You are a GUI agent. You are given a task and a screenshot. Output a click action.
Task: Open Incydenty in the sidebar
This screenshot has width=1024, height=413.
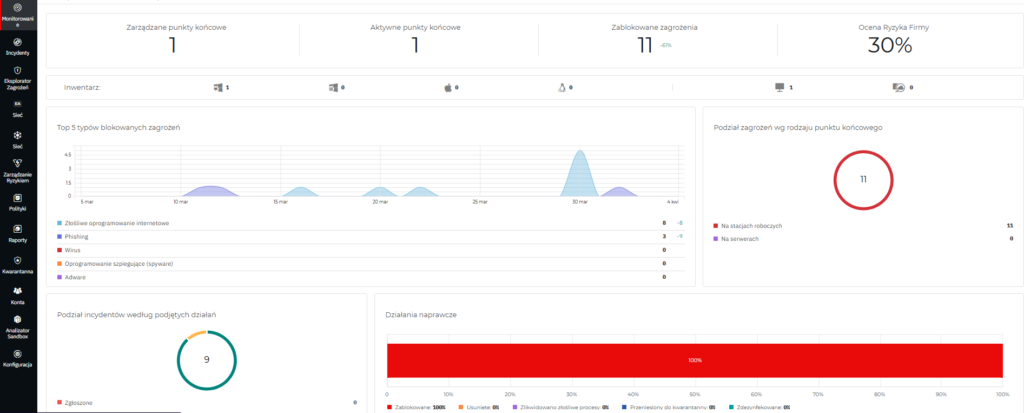click(17, 45)
